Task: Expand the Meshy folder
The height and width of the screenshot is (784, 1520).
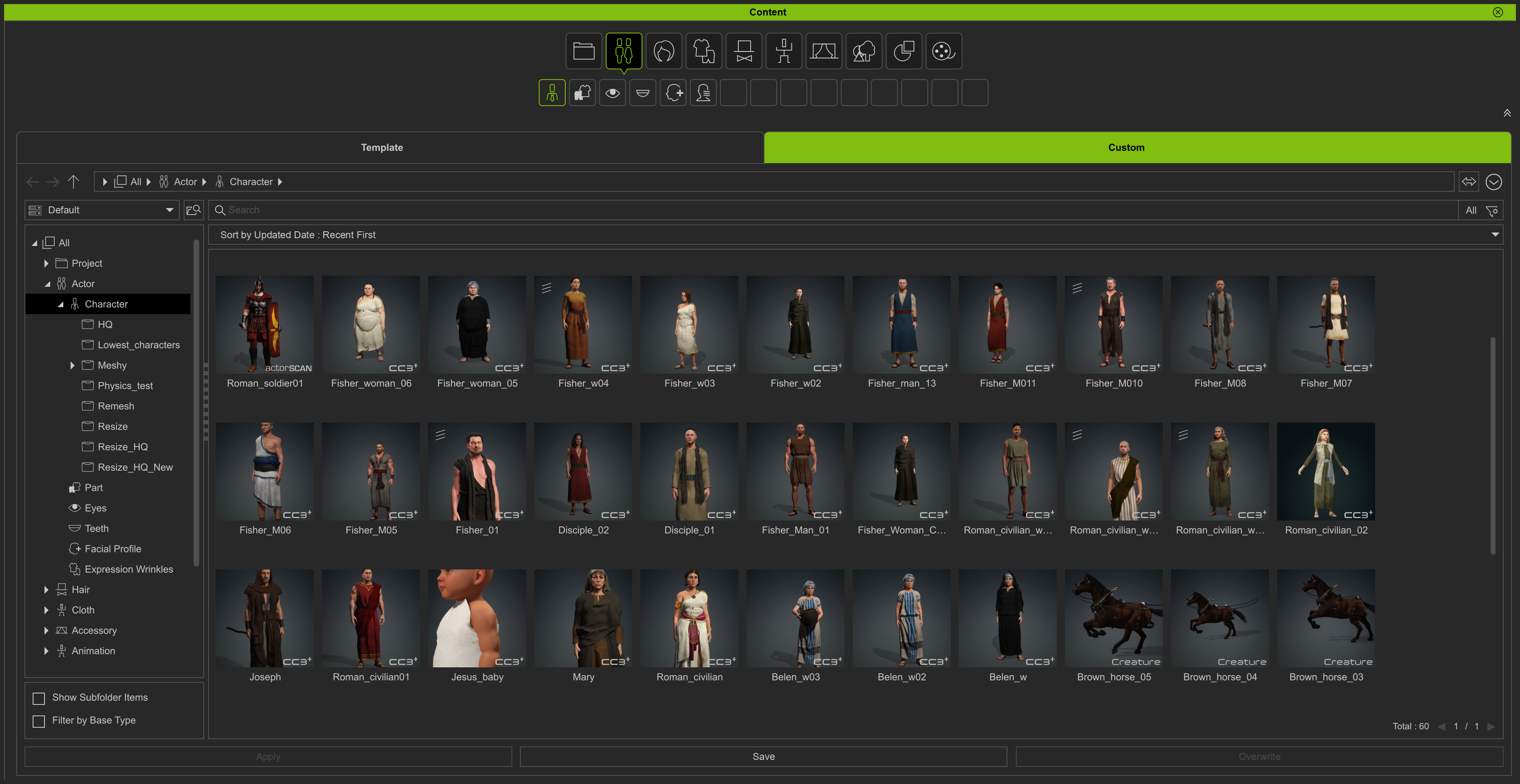Action: pyautogui.click(x=73, y=365)
